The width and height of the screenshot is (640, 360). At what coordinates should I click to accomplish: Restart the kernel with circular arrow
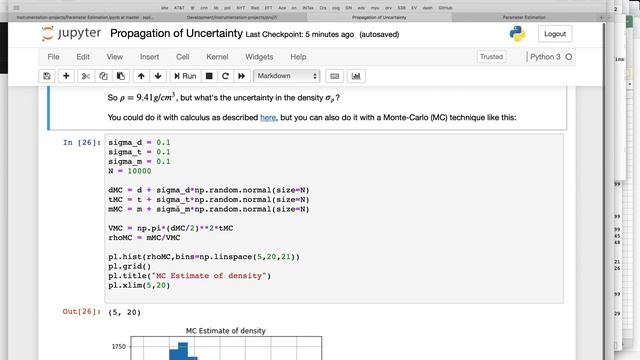225,76
